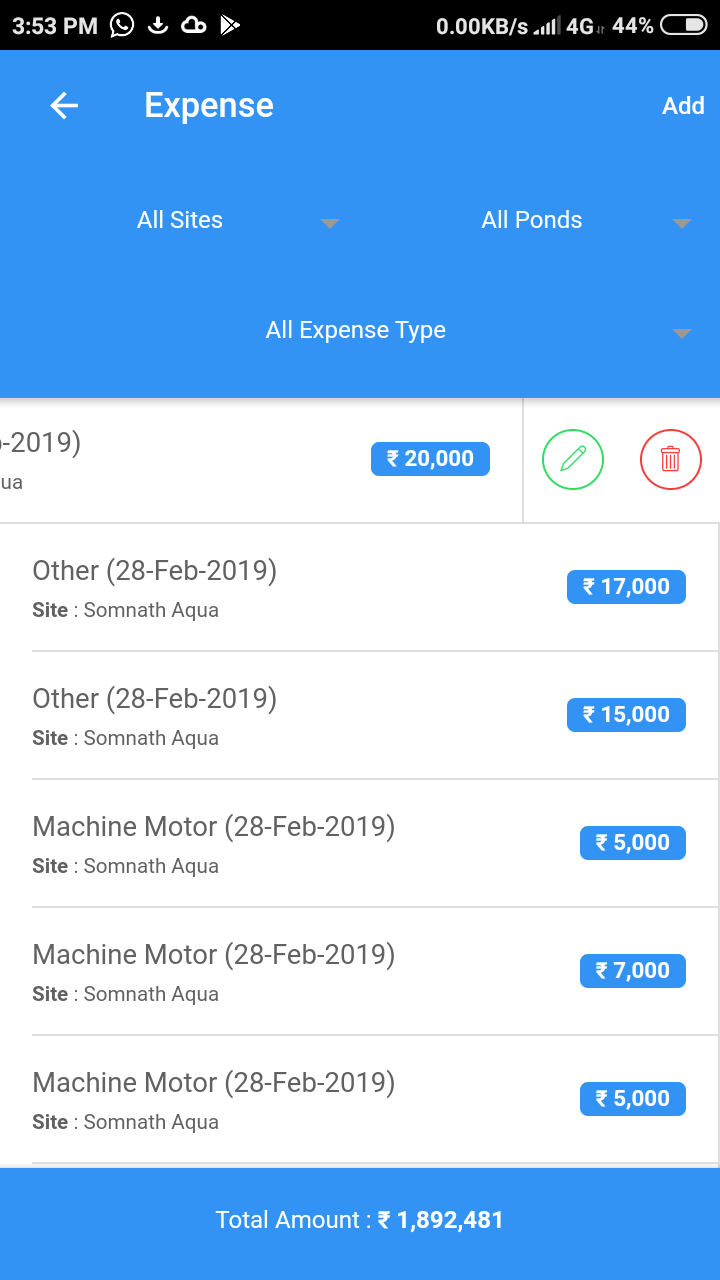Tap the Expense page title

[209, 106]
